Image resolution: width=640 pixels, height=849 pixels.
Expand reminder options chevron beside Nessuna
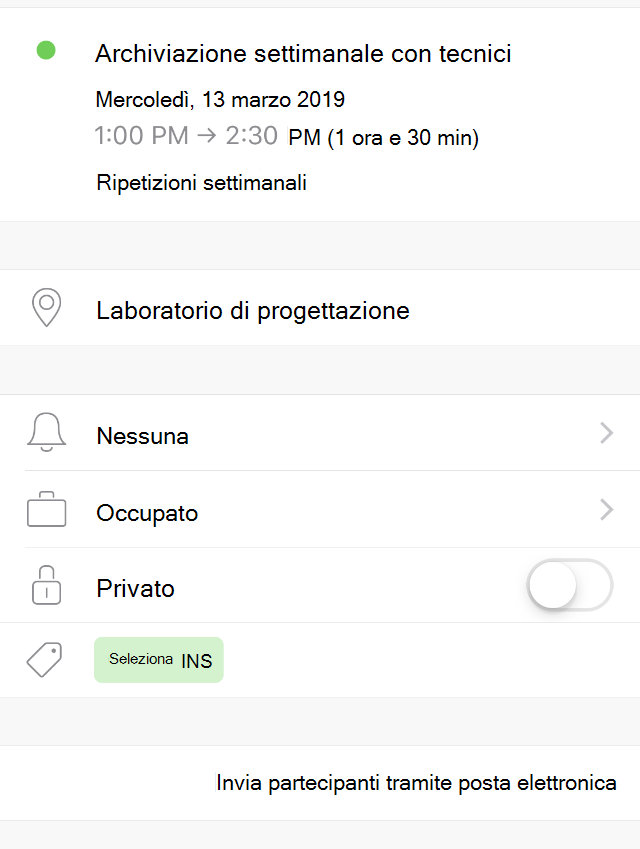click(606, 433)
